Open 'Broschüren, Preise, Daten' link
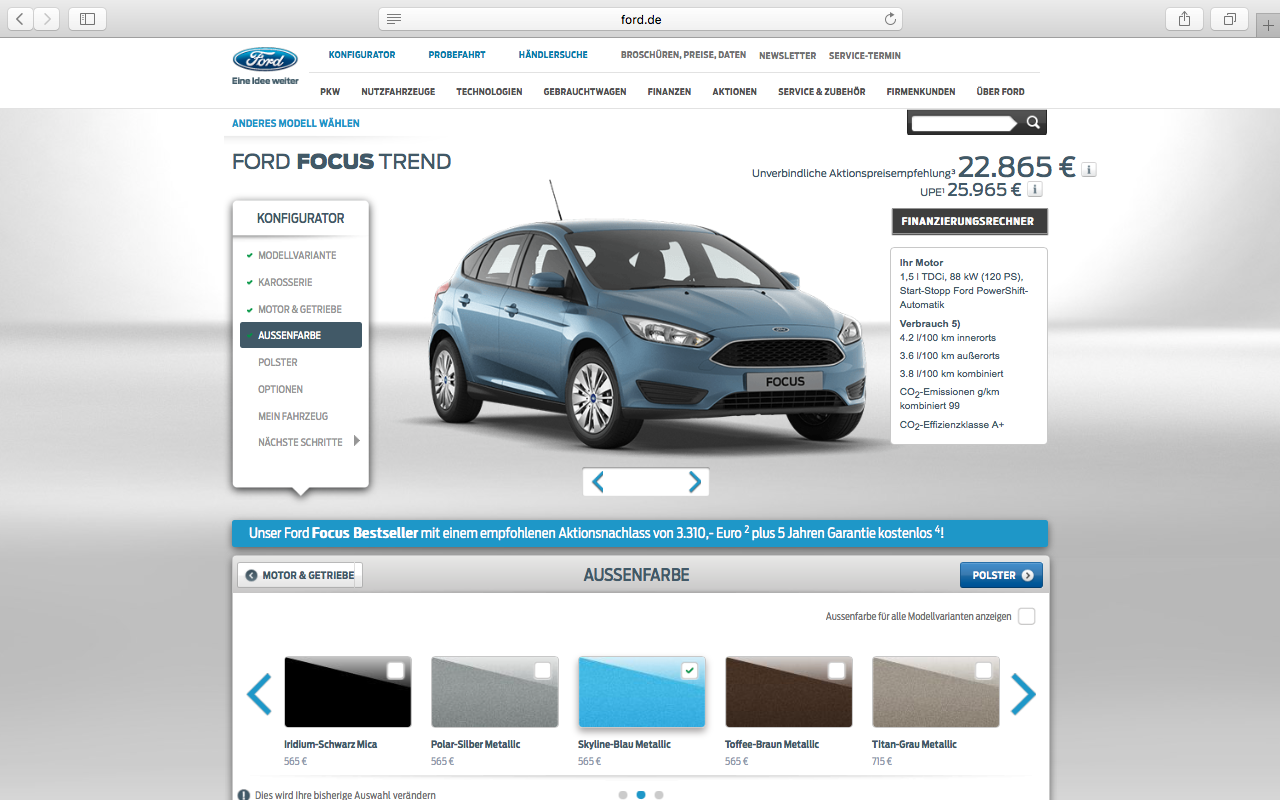Screen dimensions: 1280x800 (x=683, y=55)
